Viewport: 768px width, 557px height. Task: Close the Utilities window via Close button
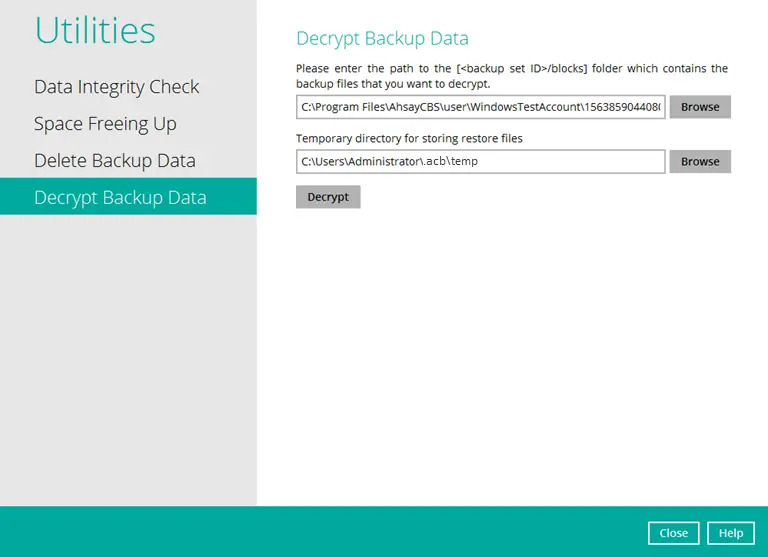tap(673, 533)
